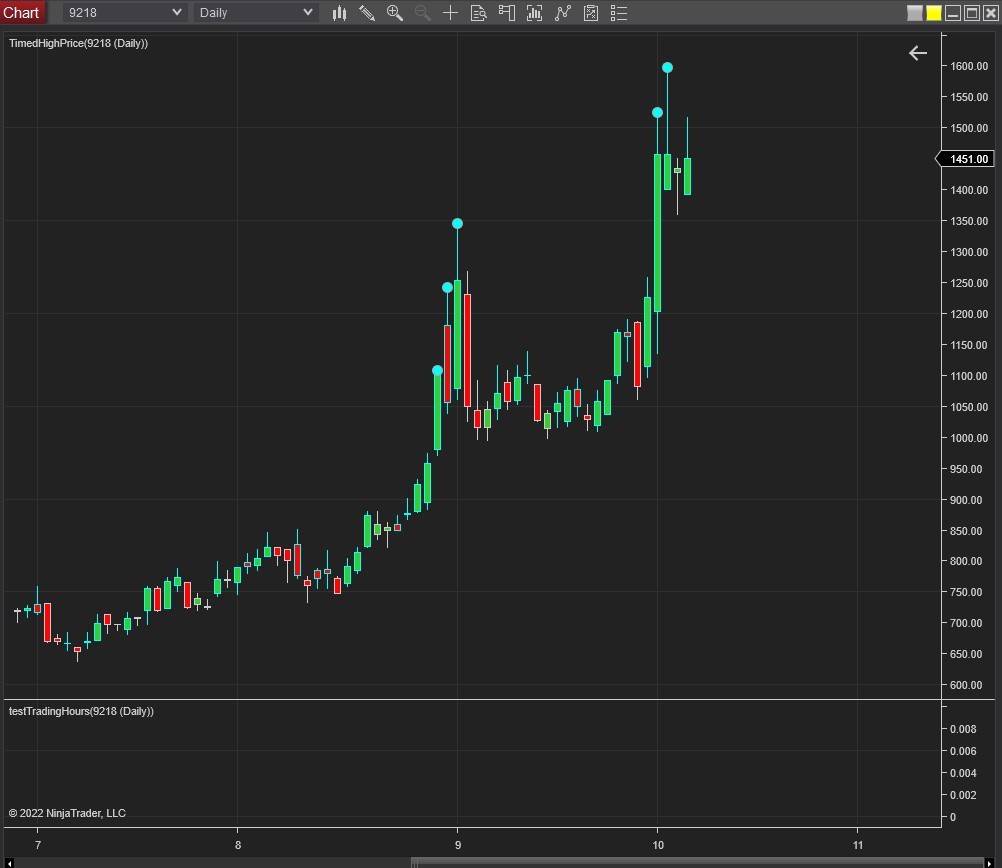1002x868 pixels.
Task: Click the left arrow at chart top right
Action: [918, 53]
